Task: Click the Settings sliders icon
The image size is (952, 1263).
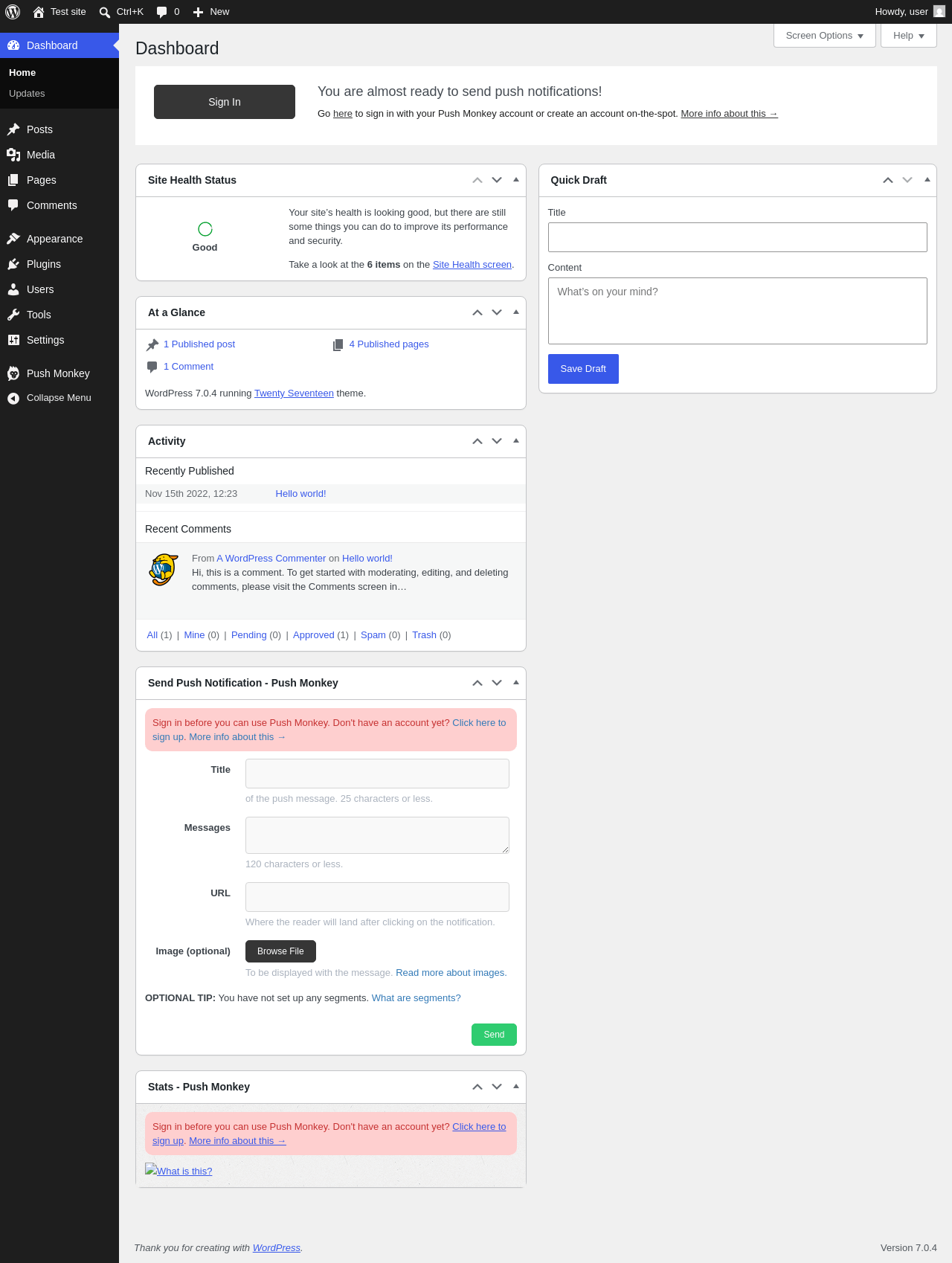Action: point(13,340)
